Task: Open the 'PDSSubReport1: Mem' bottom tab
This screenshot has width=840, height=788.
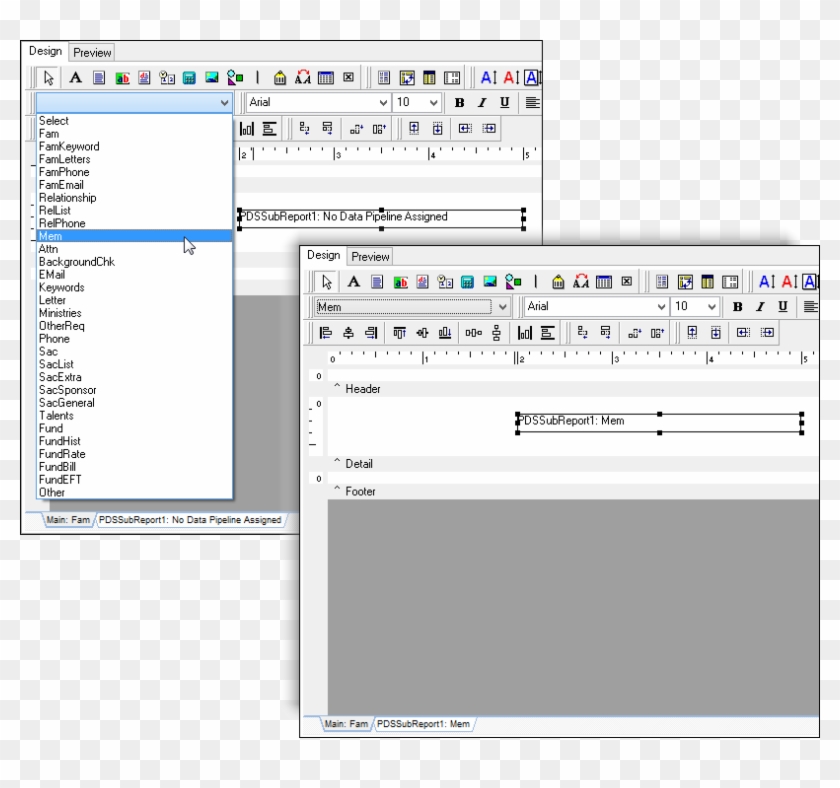Action: tap(423, 724)
